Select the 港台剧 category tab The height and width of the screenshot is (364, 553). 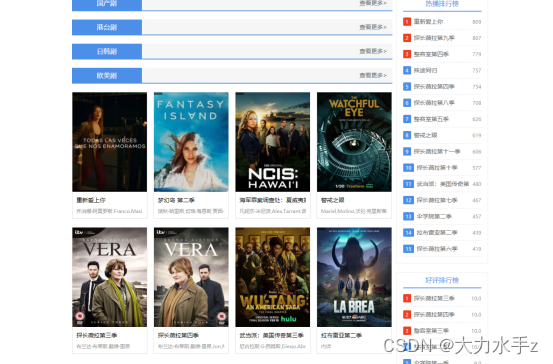point(107,27)
